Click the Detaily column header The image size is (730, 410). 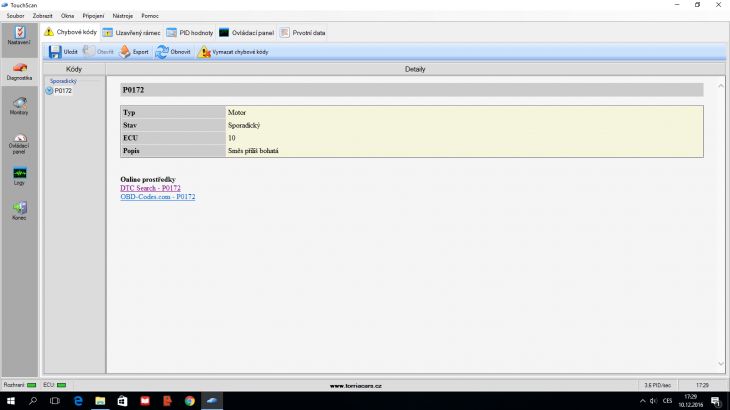pyautogui.click(x=415, y=69)
